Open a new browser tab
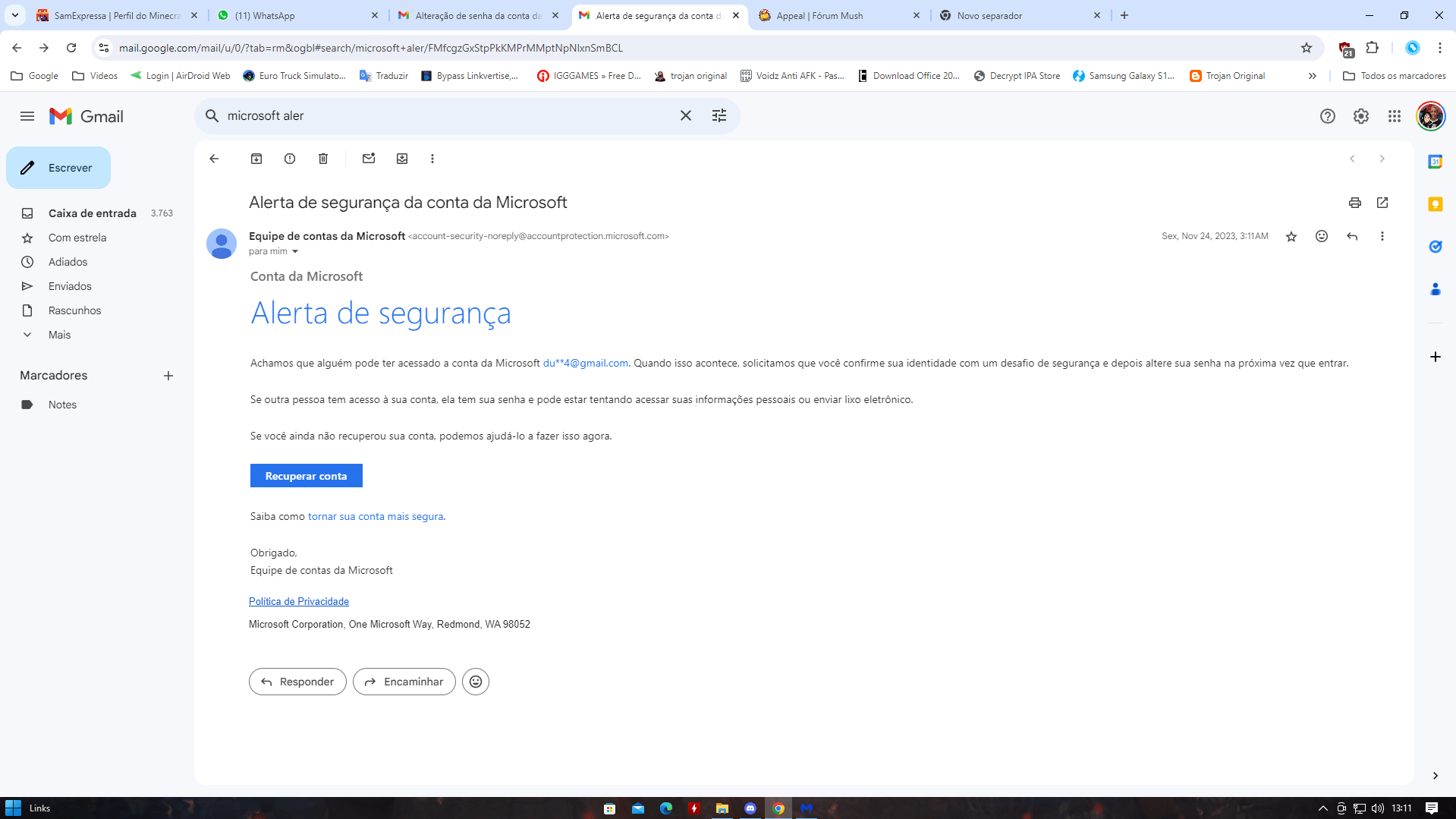The width and height of the screenshot is (1456, 819). tap(1124, 15)
